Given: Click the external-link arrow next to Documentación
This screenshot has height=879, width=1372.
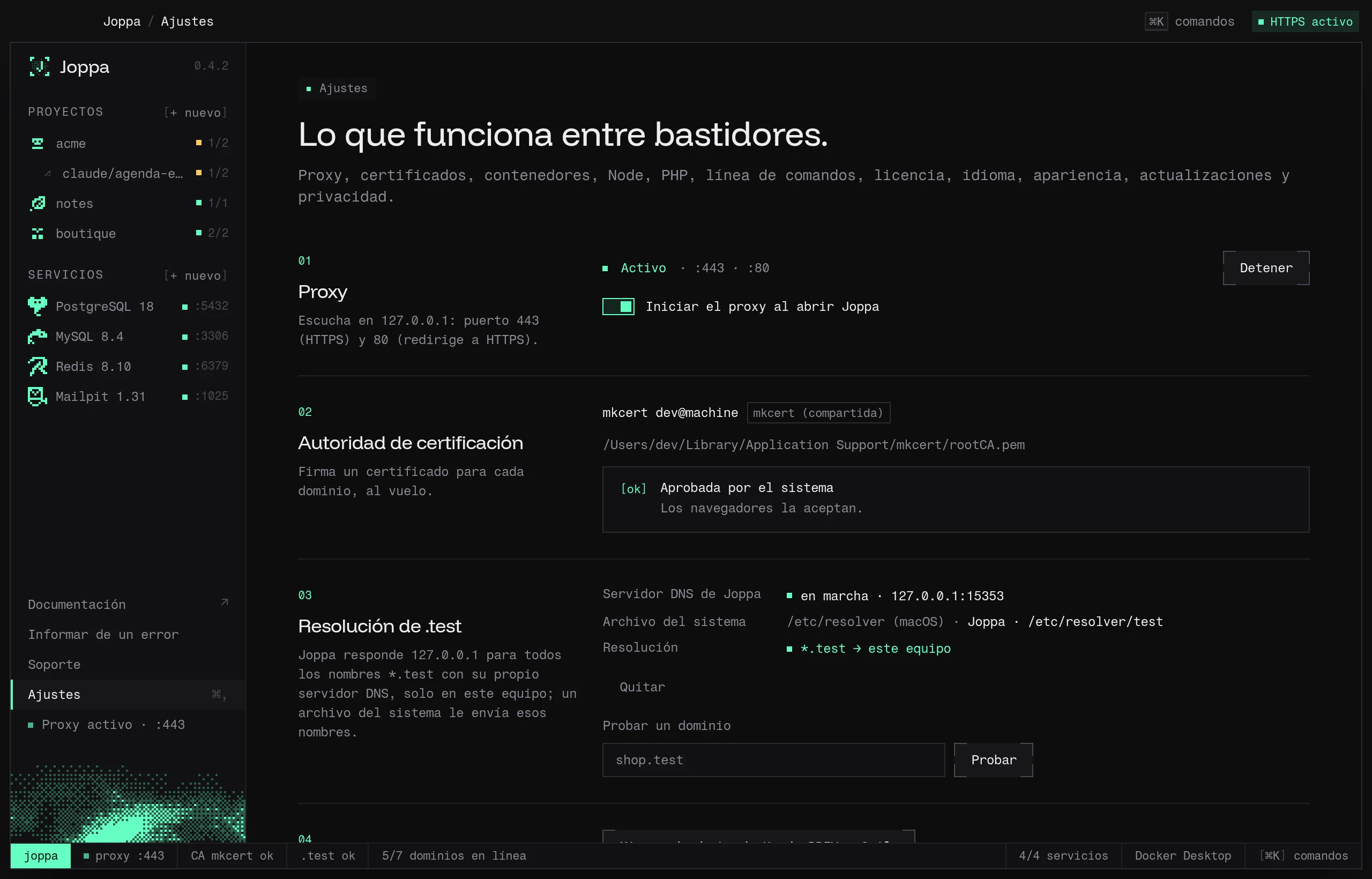Looking at the screenshot, I should [x=225, y=603].
